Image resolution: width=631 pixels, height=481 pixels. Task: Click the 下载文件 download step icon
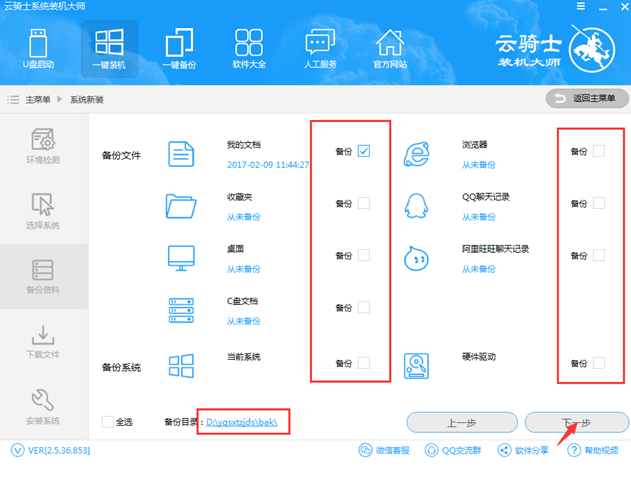[x=43, y=335]
